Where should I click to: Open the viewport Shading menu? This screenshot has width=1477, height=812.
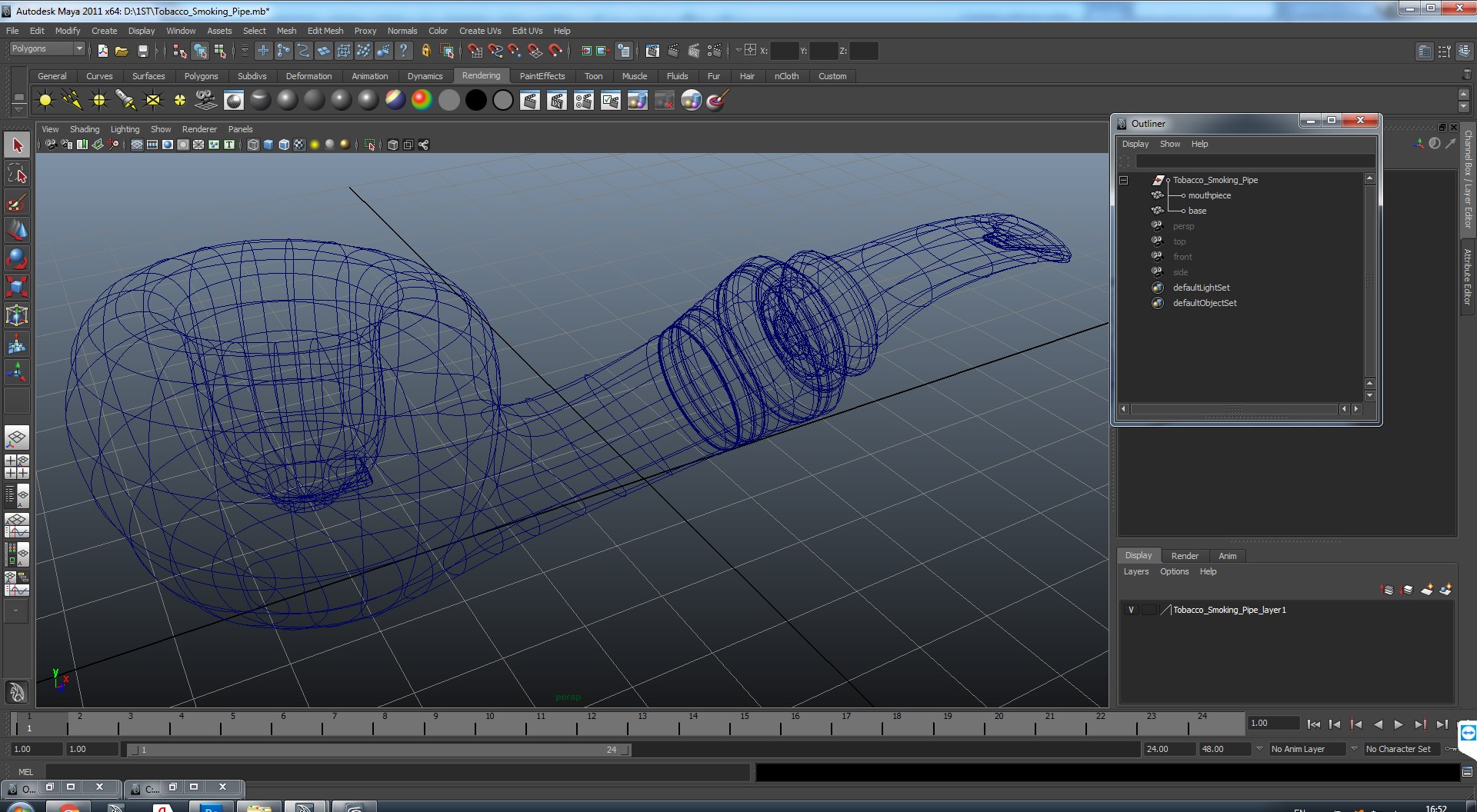click(85, 129)
